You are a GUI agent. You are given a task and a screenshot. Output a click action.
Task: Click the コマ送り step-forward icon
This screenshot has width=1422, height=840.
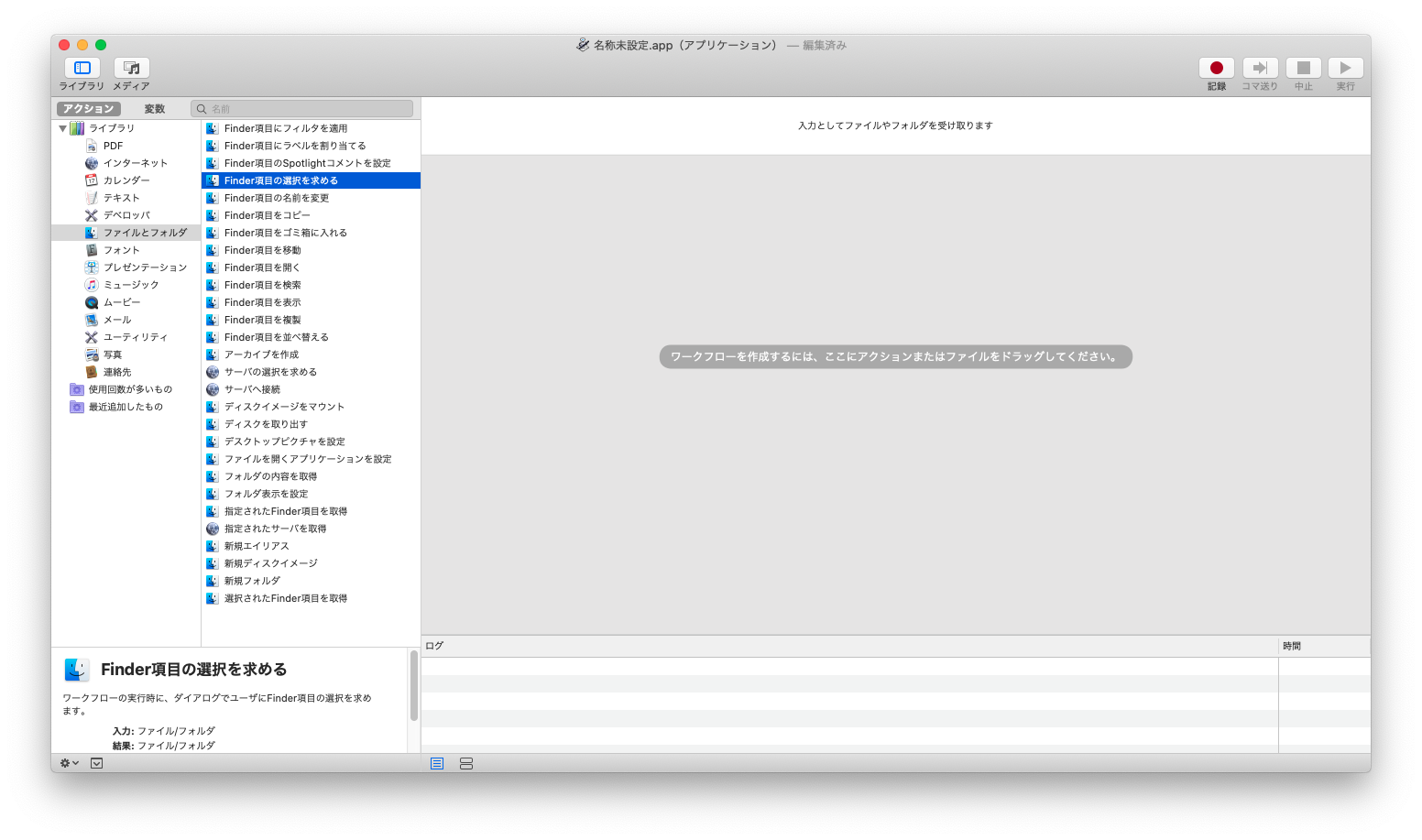pos(1259,68)
